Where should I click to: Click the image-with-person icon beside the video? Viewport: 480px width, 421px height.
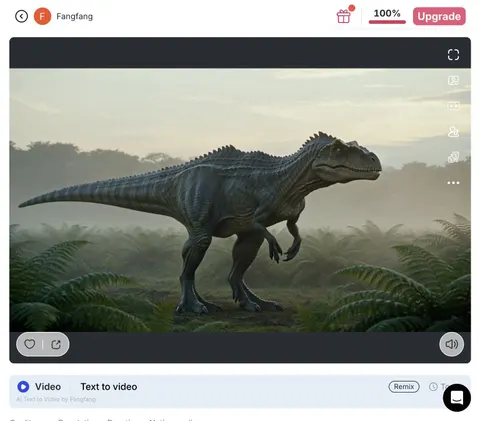[453, 80]
